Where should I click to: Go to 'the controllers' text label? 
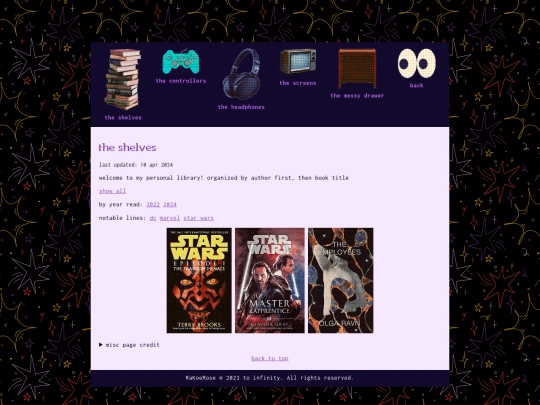[x=181, y=81]
